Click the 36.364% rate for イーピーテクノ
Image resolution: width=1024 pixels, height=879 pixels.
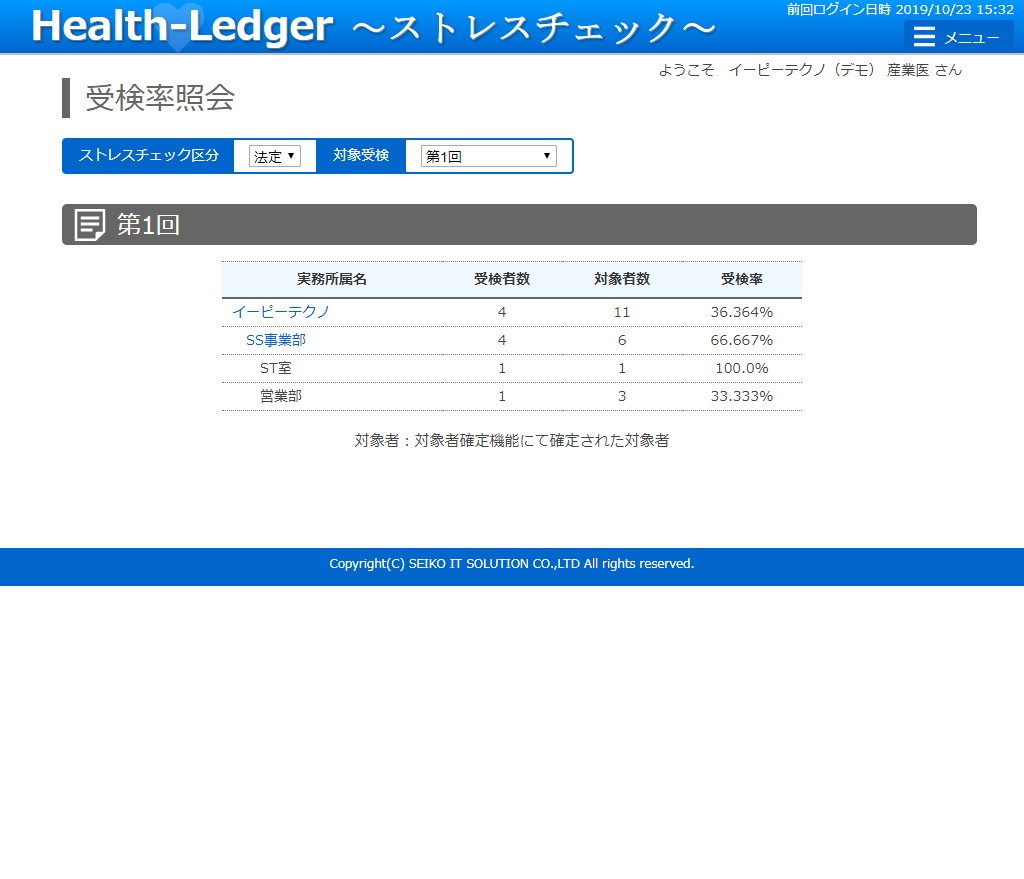[x=742, y=312]
